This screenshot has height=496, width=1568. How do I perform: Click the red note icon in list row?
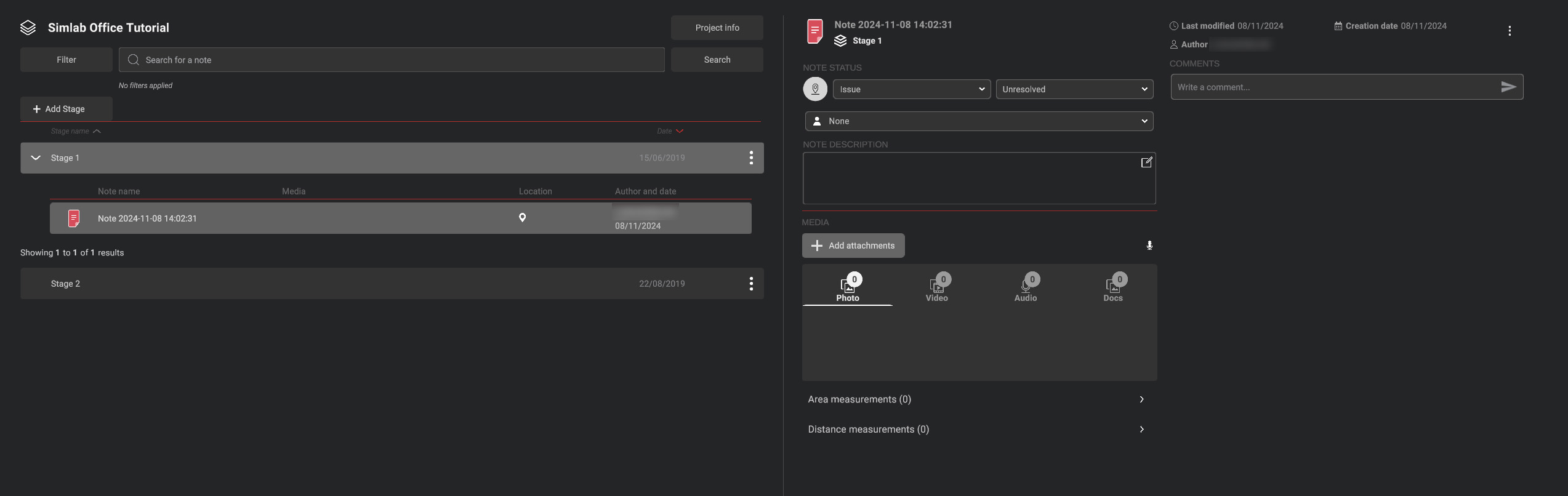[x=74, y=218]
